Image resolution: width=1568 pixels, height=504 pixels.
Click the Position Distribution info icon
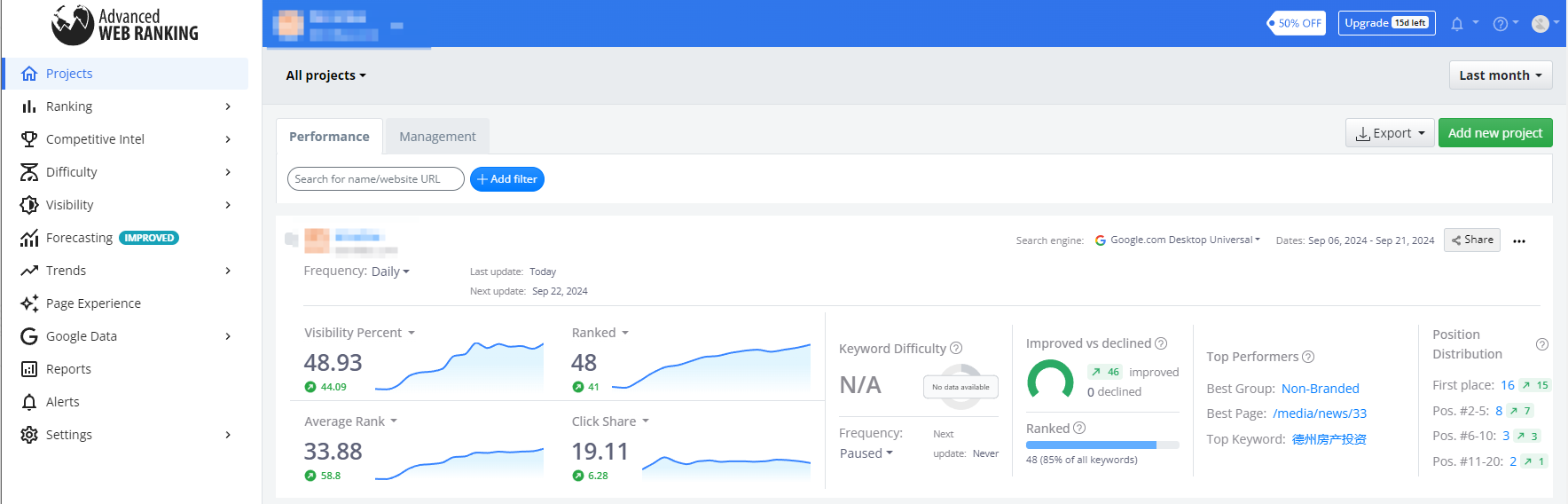(1541, 344)
